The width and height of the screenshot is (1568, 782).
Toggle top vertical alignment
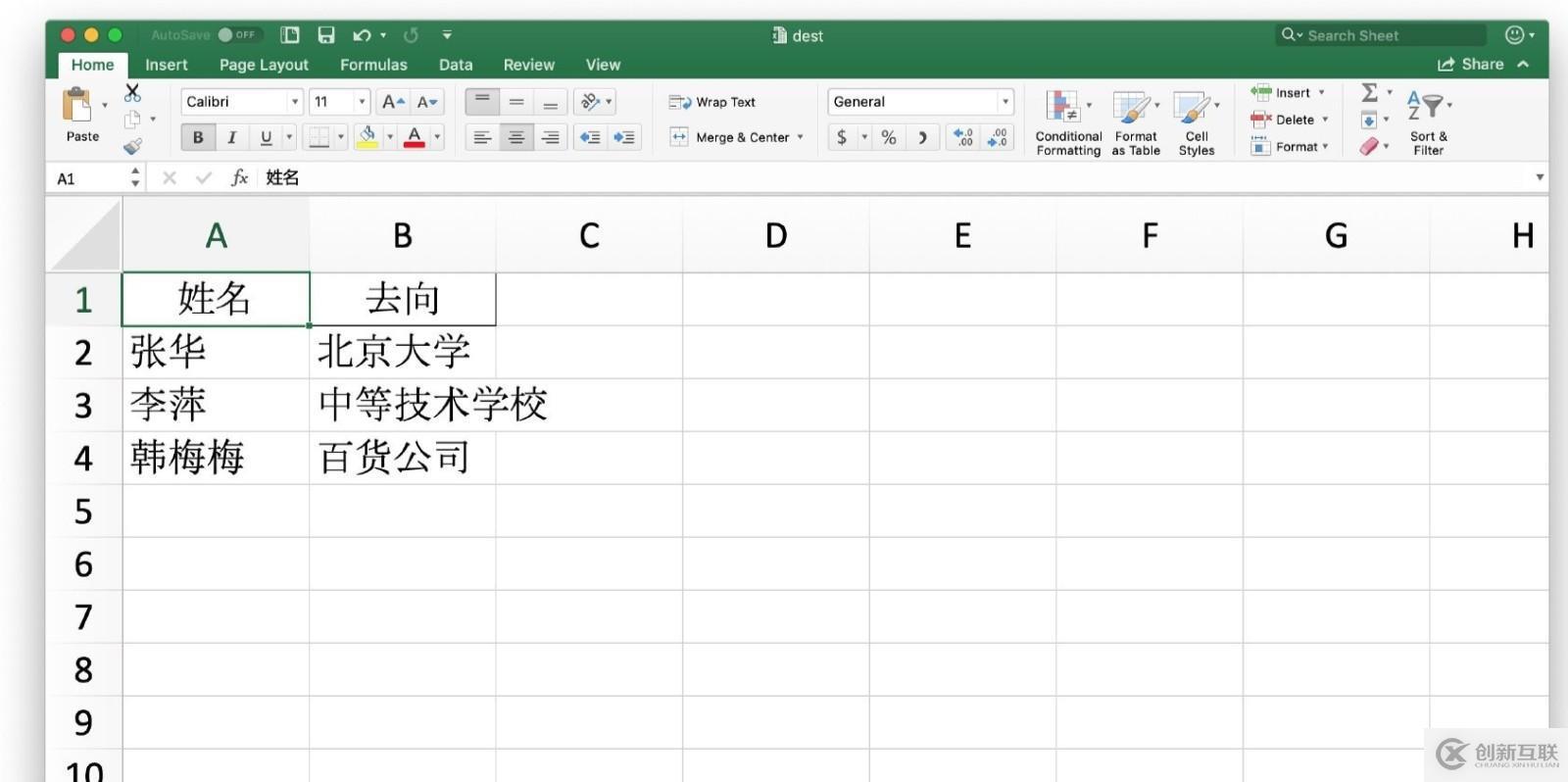pos(482,102)
